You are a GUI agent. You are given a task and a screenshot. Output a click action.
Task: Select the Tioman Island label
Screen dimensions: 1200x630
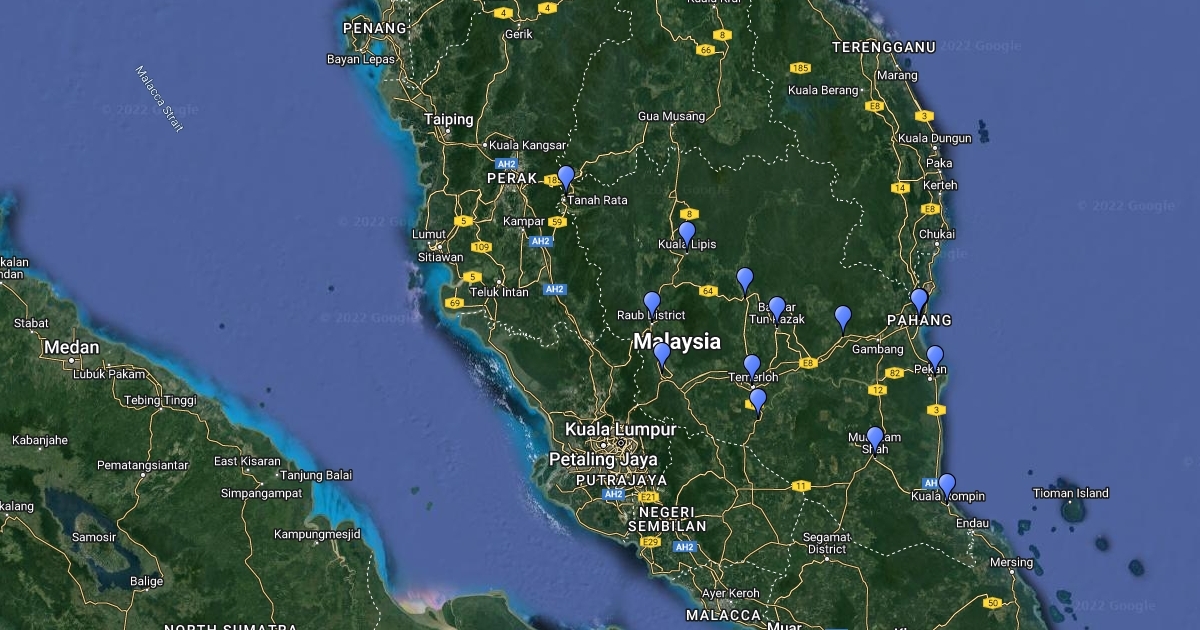point(1070,493)
